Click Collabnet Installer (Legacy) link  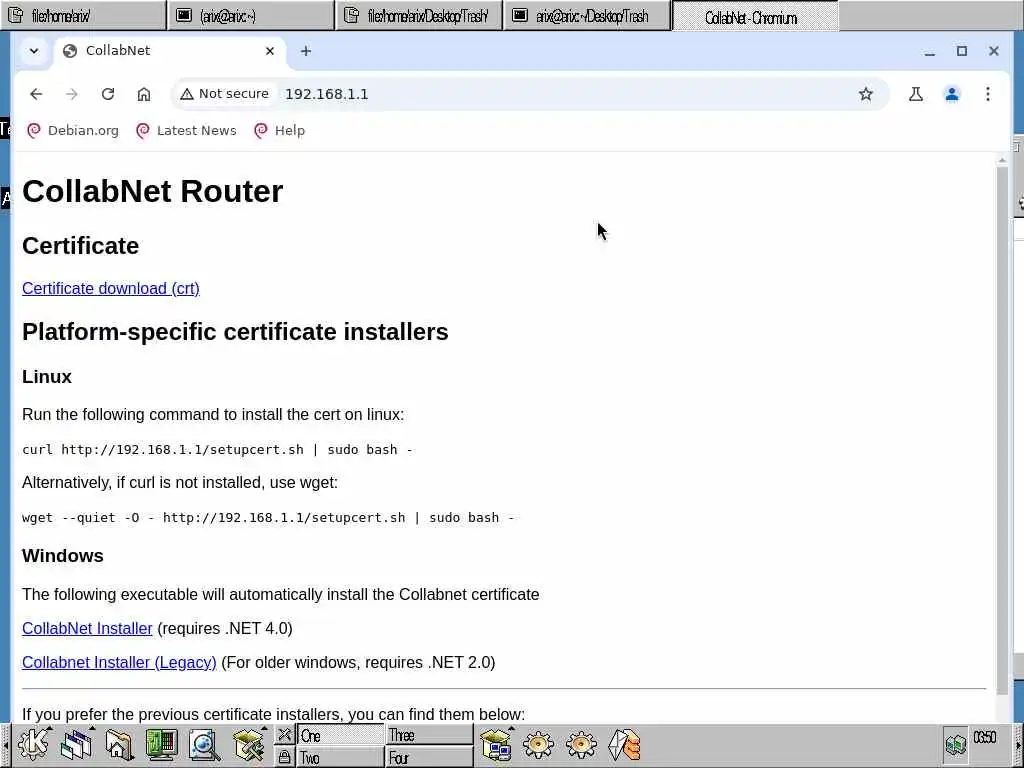click(x=119, y=662)
